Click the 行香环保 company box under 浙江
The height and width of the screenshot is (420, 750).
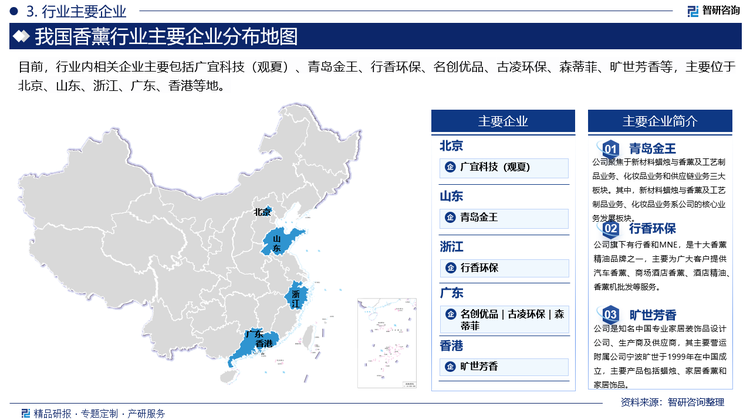504,268
